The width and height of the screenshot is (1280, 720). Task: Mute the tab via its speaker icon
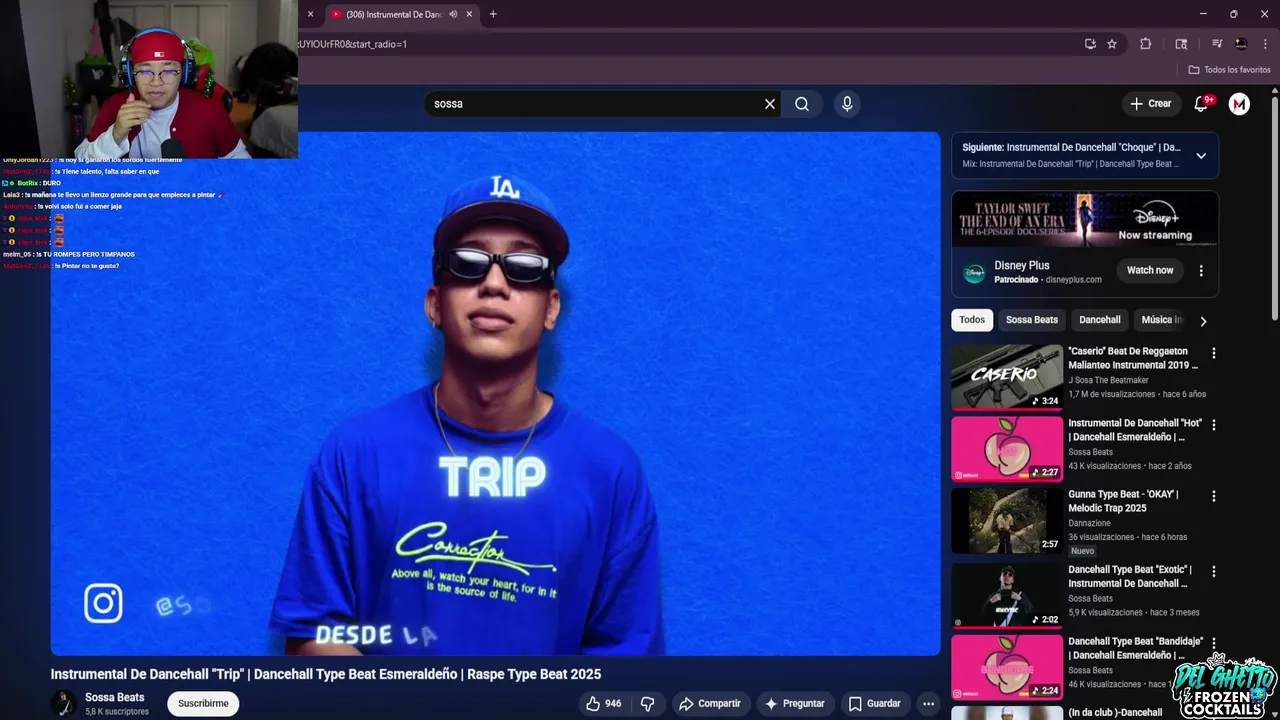coord(453,14)
